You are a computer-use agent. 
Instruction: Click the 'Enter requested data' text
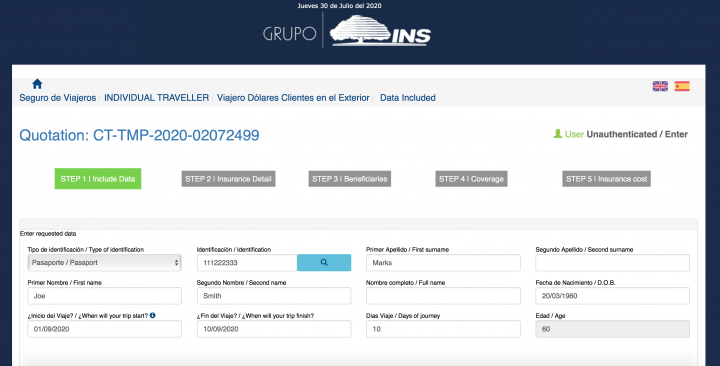click(48, 234)
